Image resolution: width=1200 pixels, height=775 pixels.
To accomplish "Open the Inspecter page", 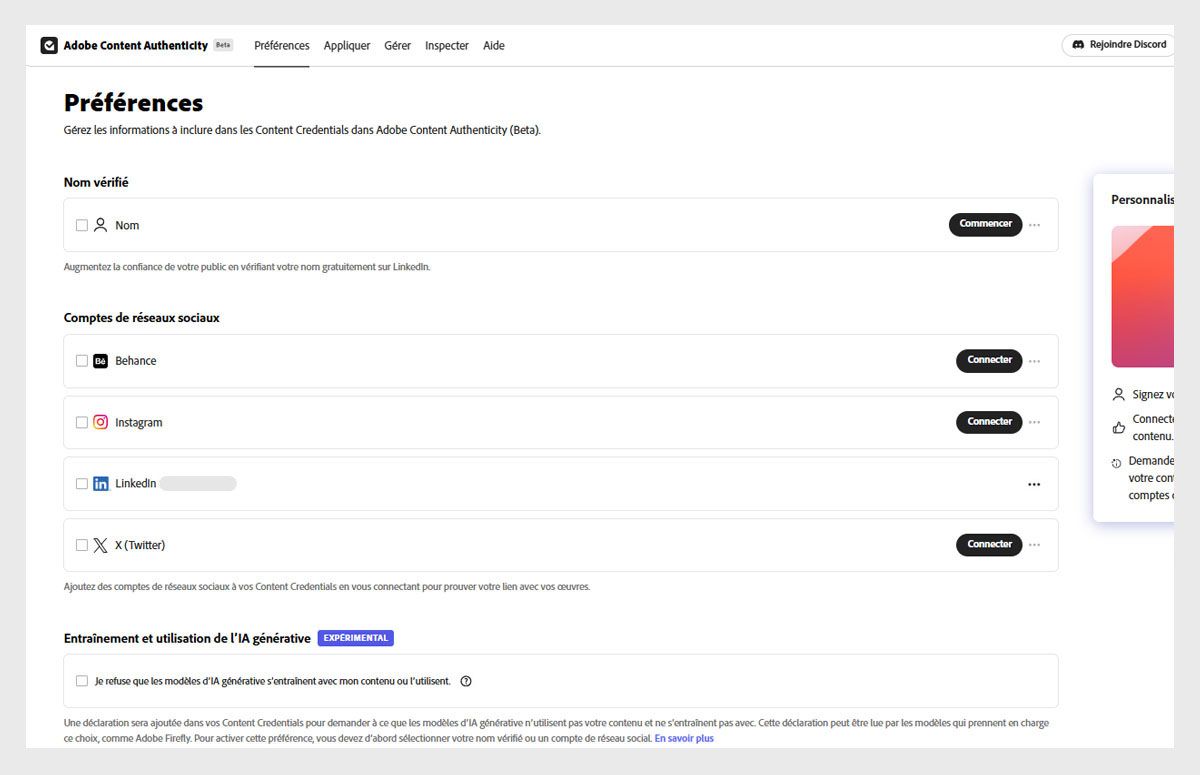I will click(446, 45).
